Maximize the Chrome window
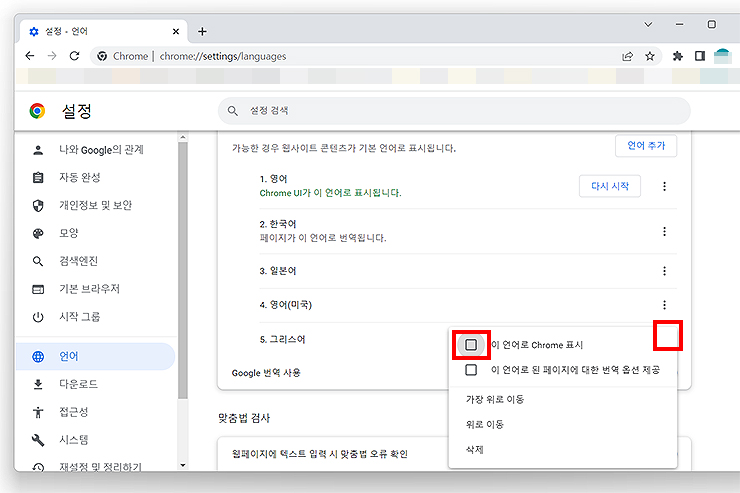Screen dimensions: 740x493 (x=712, y=25)
